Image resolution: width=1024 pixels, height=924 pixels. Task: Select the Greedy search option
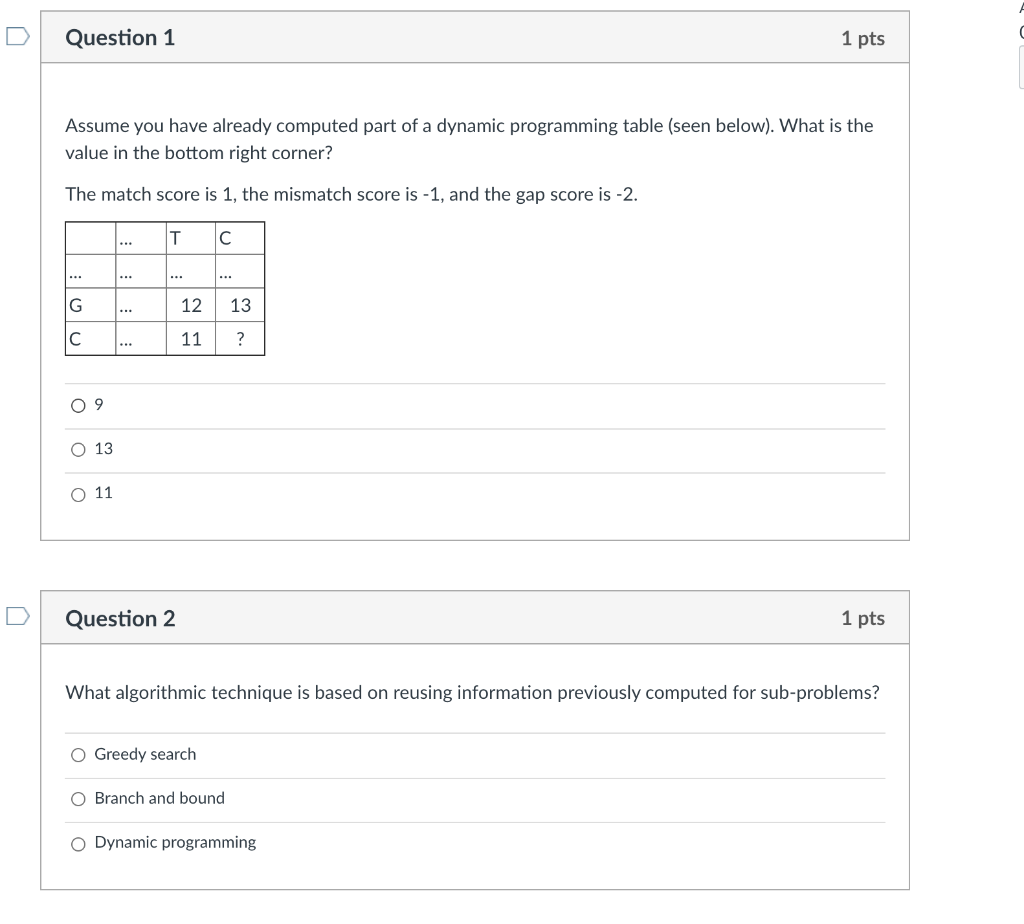(x=78, y=755)
